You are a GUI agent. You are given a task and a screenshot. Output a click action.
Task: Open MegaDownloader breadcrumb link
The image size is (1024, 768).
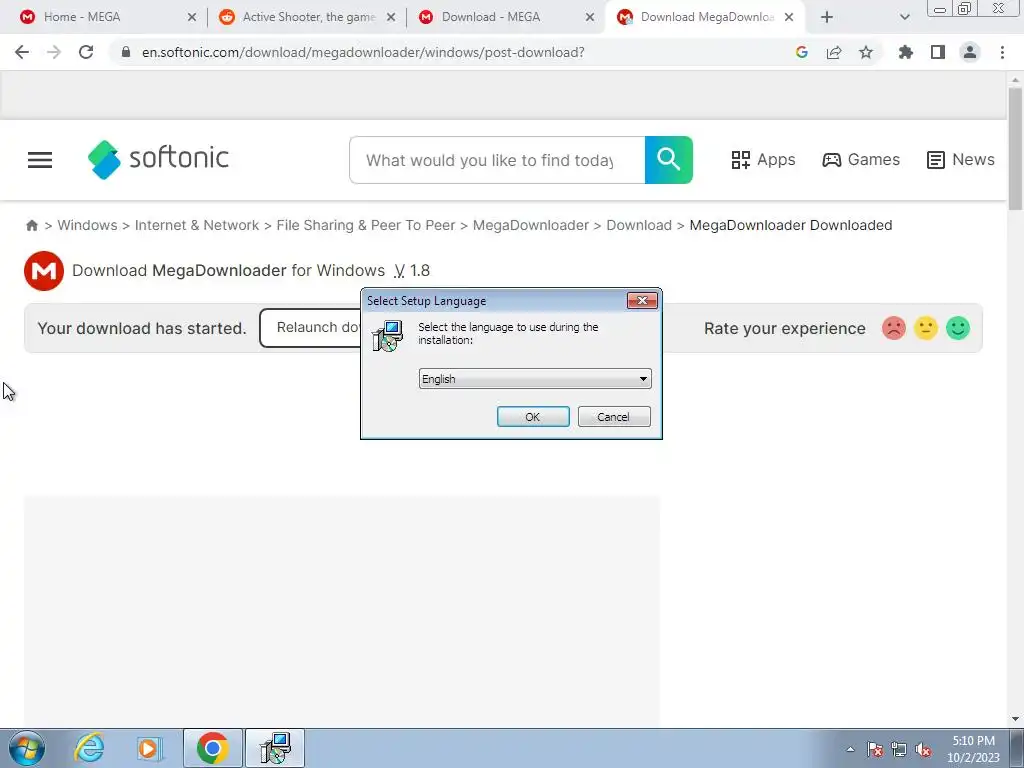(x=530, y=225)
